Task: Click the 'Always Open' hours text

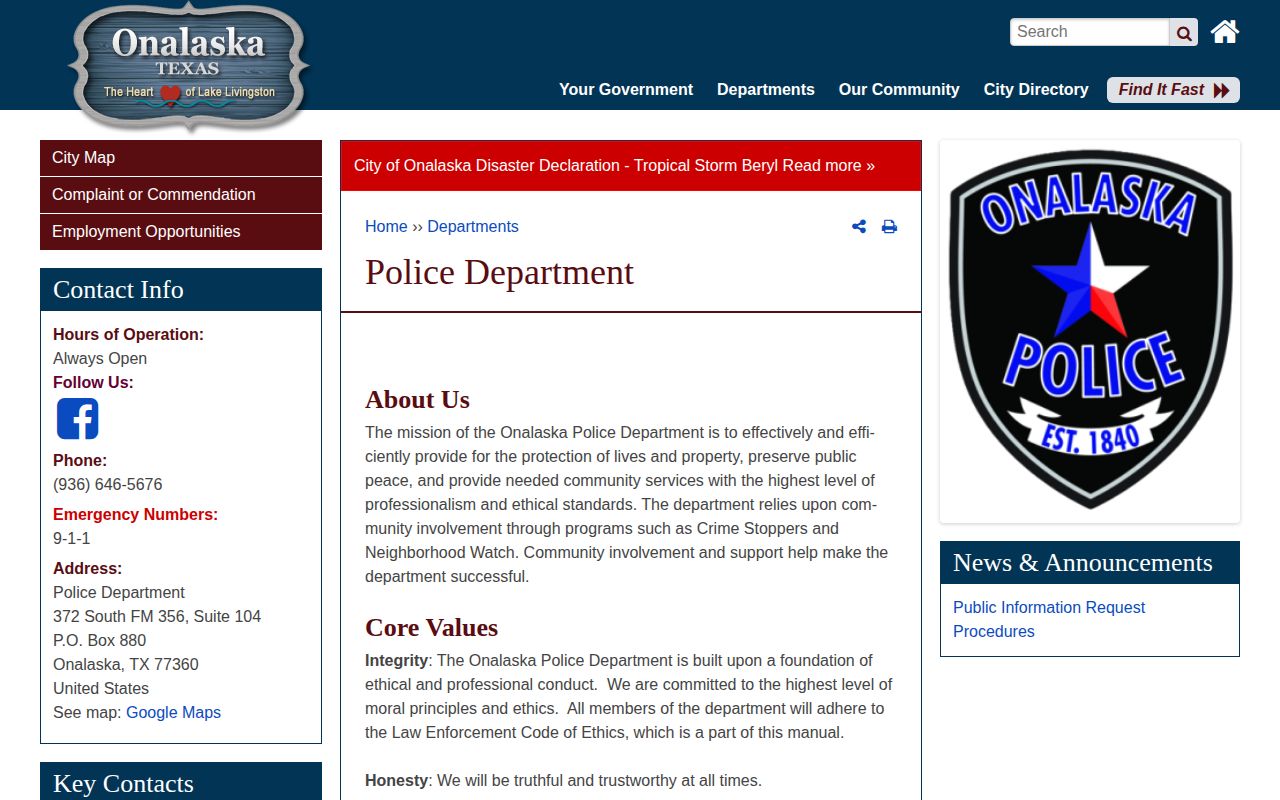Action: click(100, 359)
